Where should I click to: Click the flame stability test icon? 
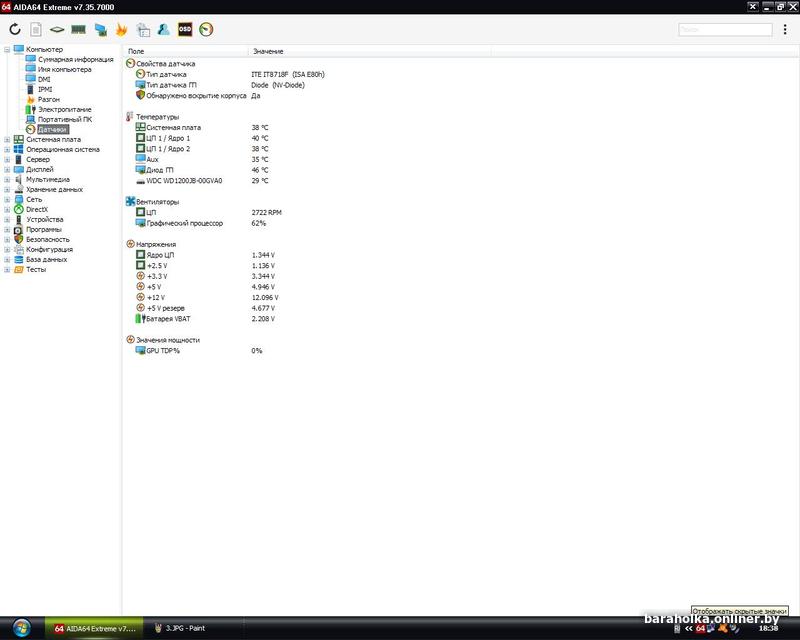[x=121, y=30]
